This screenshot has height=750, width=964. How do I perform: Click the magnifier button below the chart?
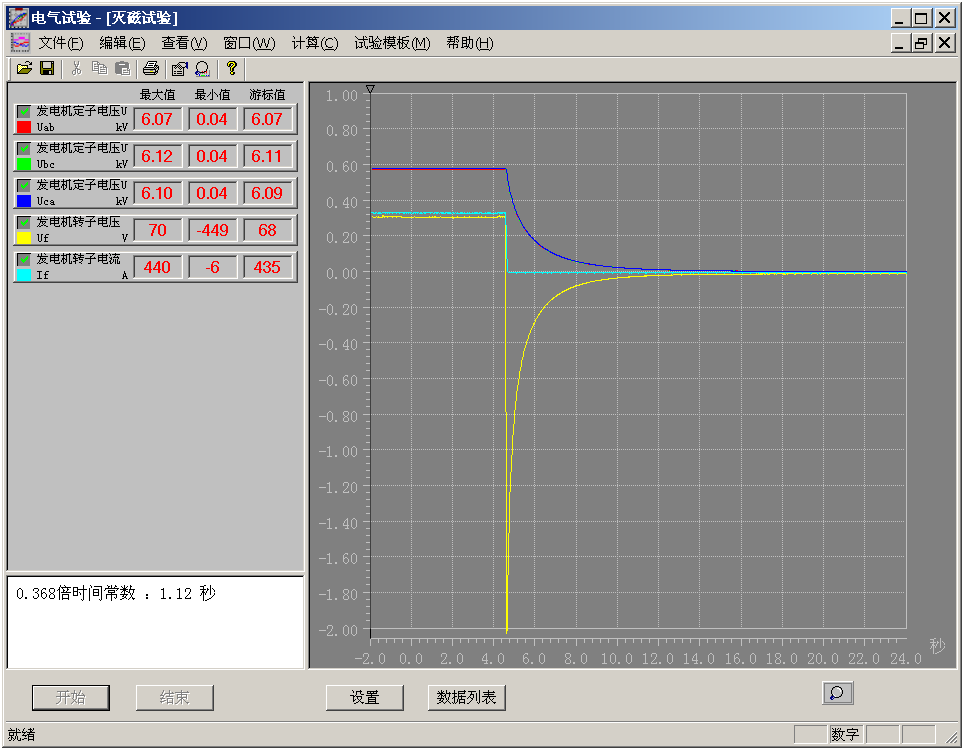(837, 693)
